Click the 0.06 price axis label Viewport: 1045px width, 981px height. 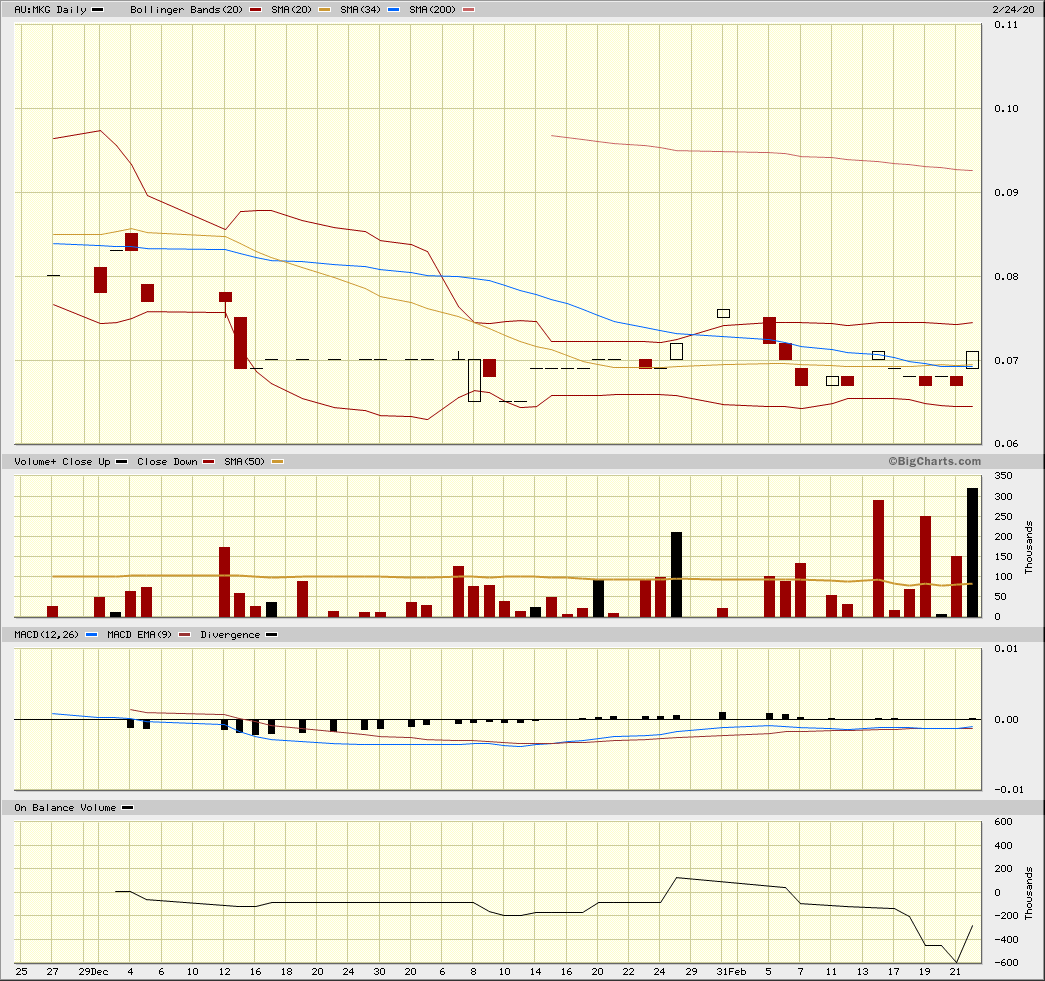click(1006, 443)
